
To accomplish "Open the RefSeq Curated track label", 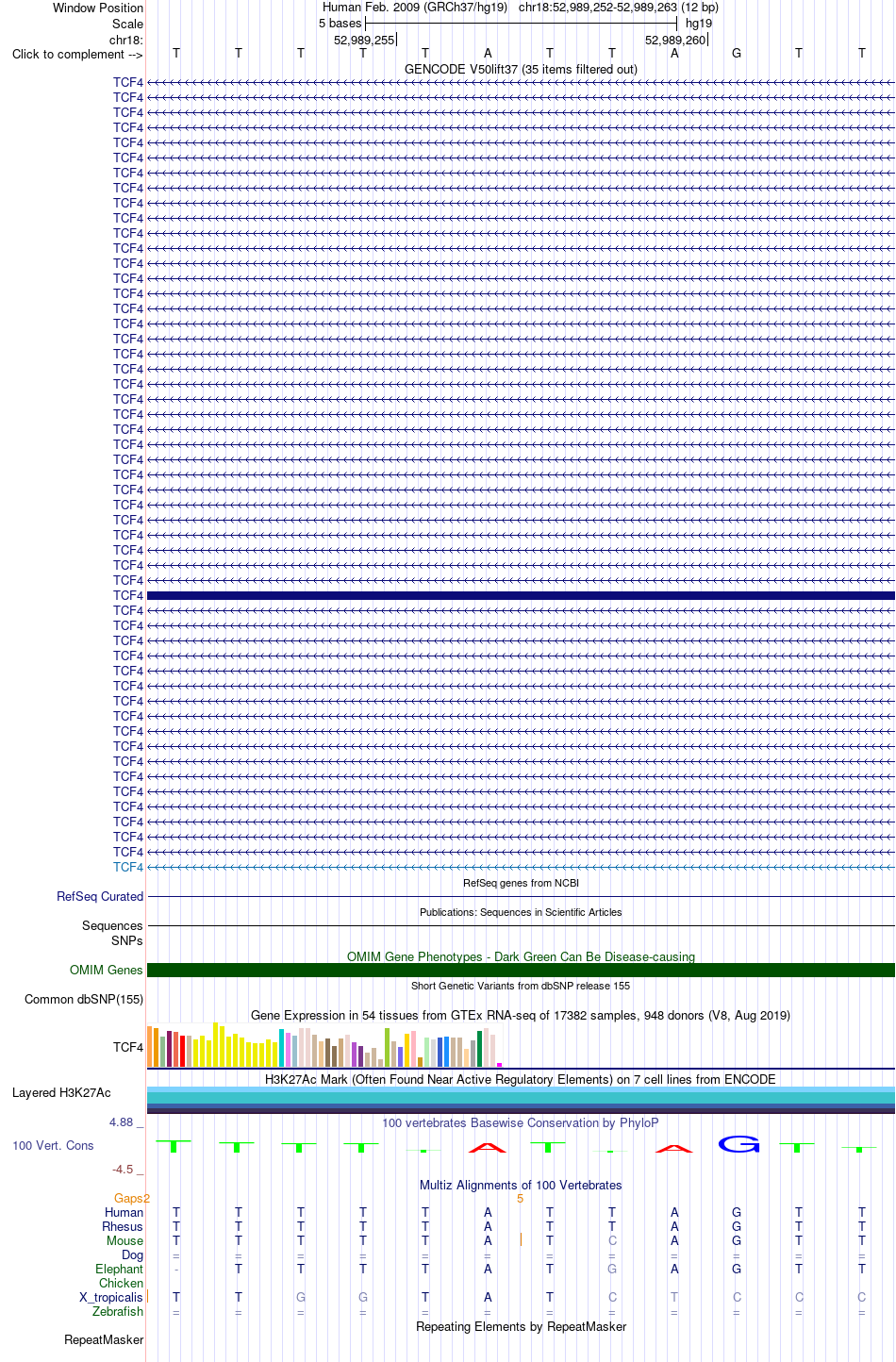I will tap(100, 896).
